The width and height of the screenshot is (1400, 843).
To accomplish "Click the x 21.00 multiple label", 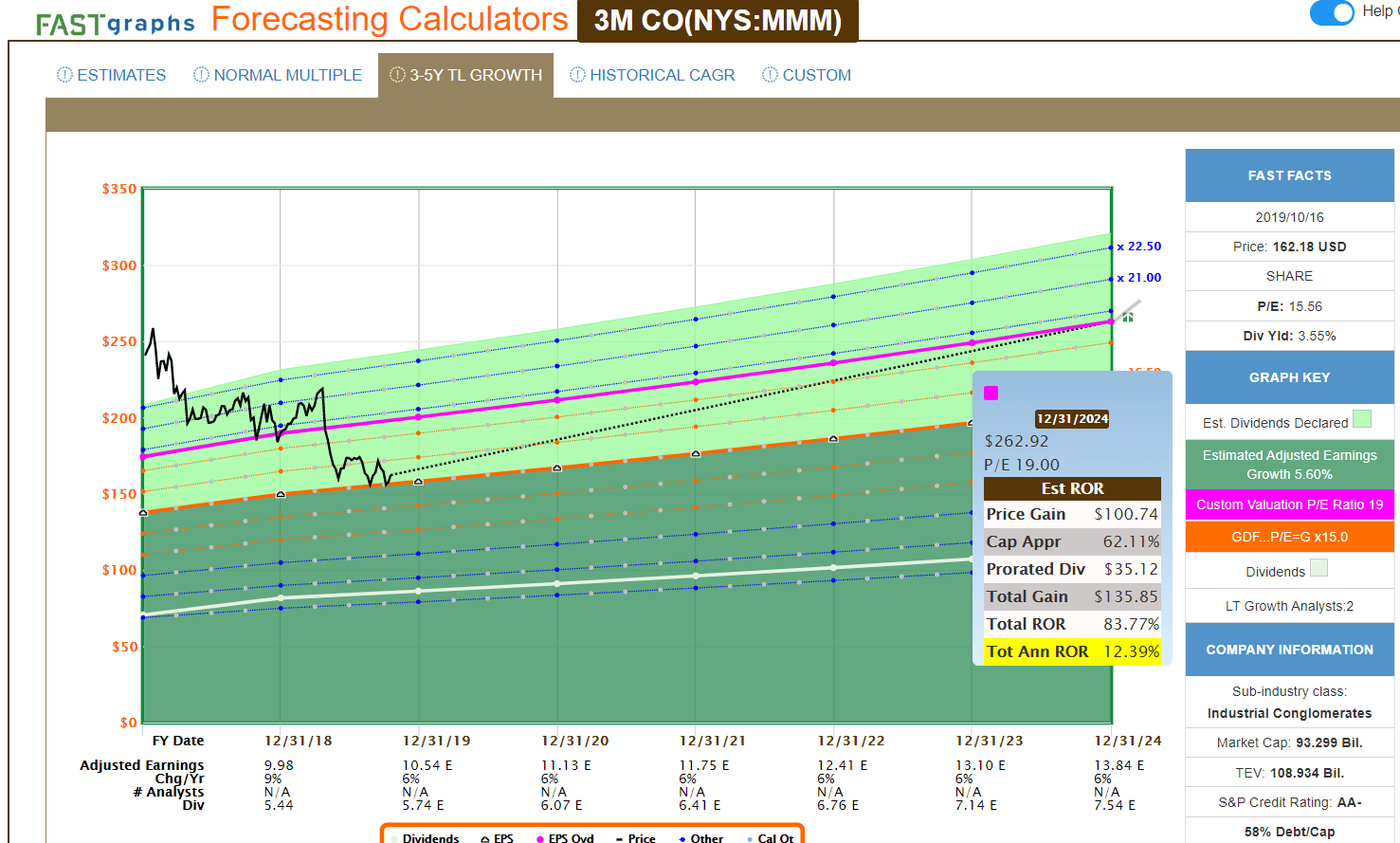I will tap(1139, 278).
